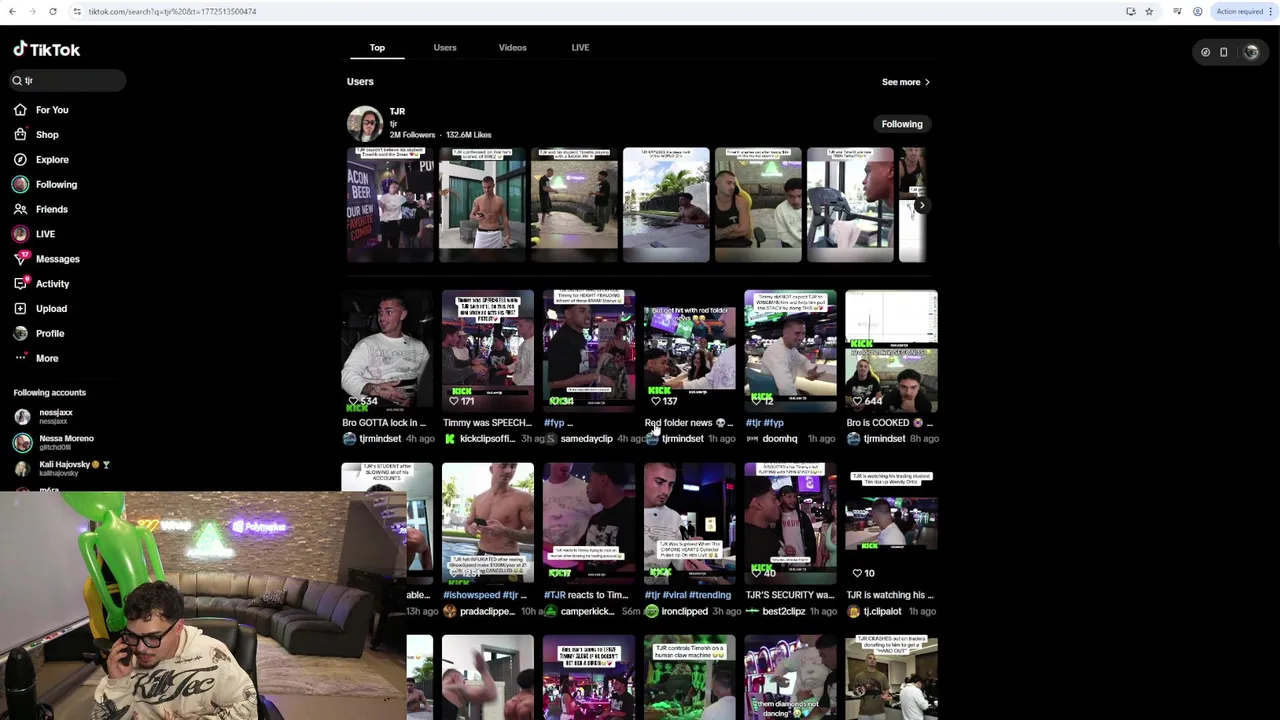Image resolution: width=1280 pixels, height=720 pixels.
Task: Open TJR profile avatar picture
Action: (x=365, y=124)
